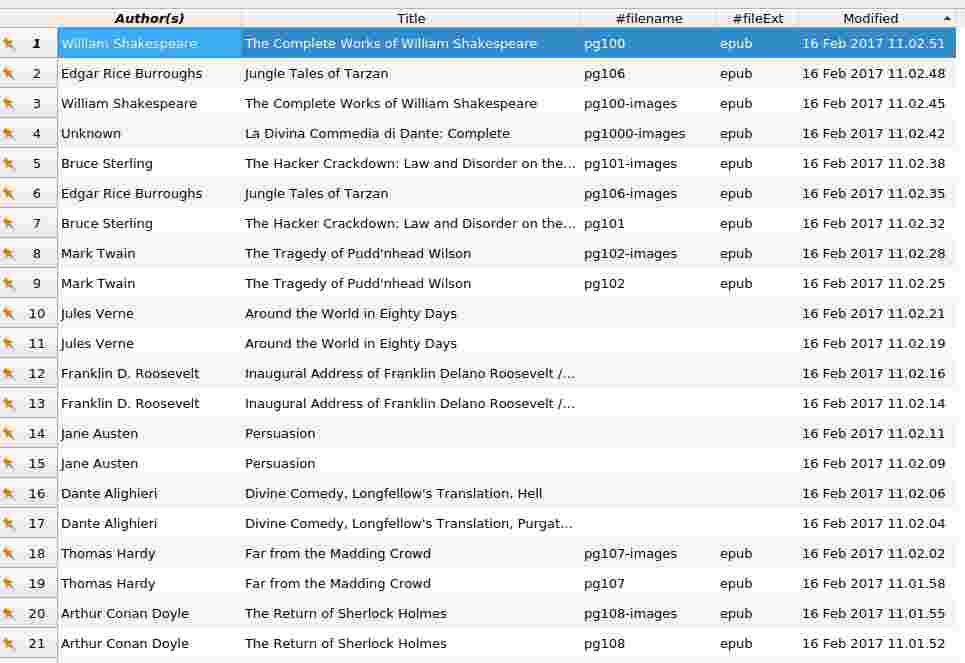
Task: Click the marker pin icon on row 13
Action: pos(8,403)
